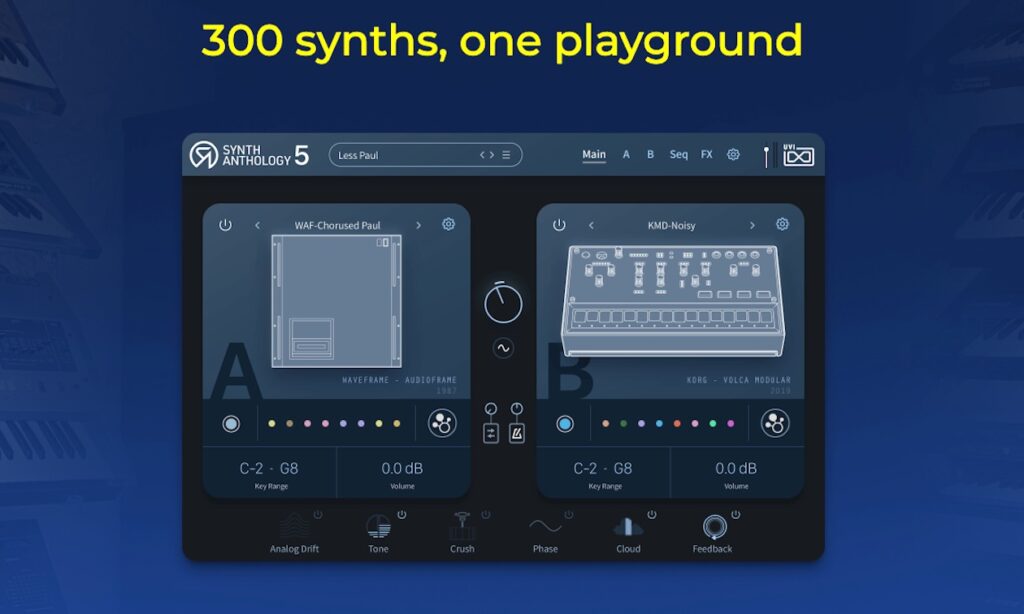Screen dimensions: 1024x614
Task: Select previous sound for WAF-Chorused Paul
Action: pos(257,225)
